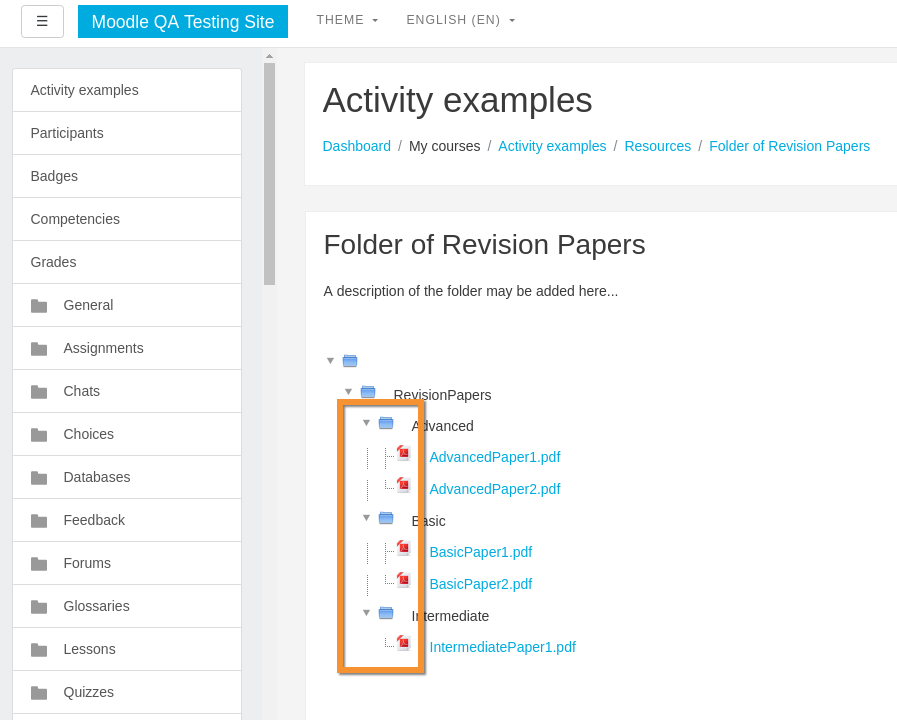897x720 pixels.
Task: Go to the Forums section link
Action: 87,563
